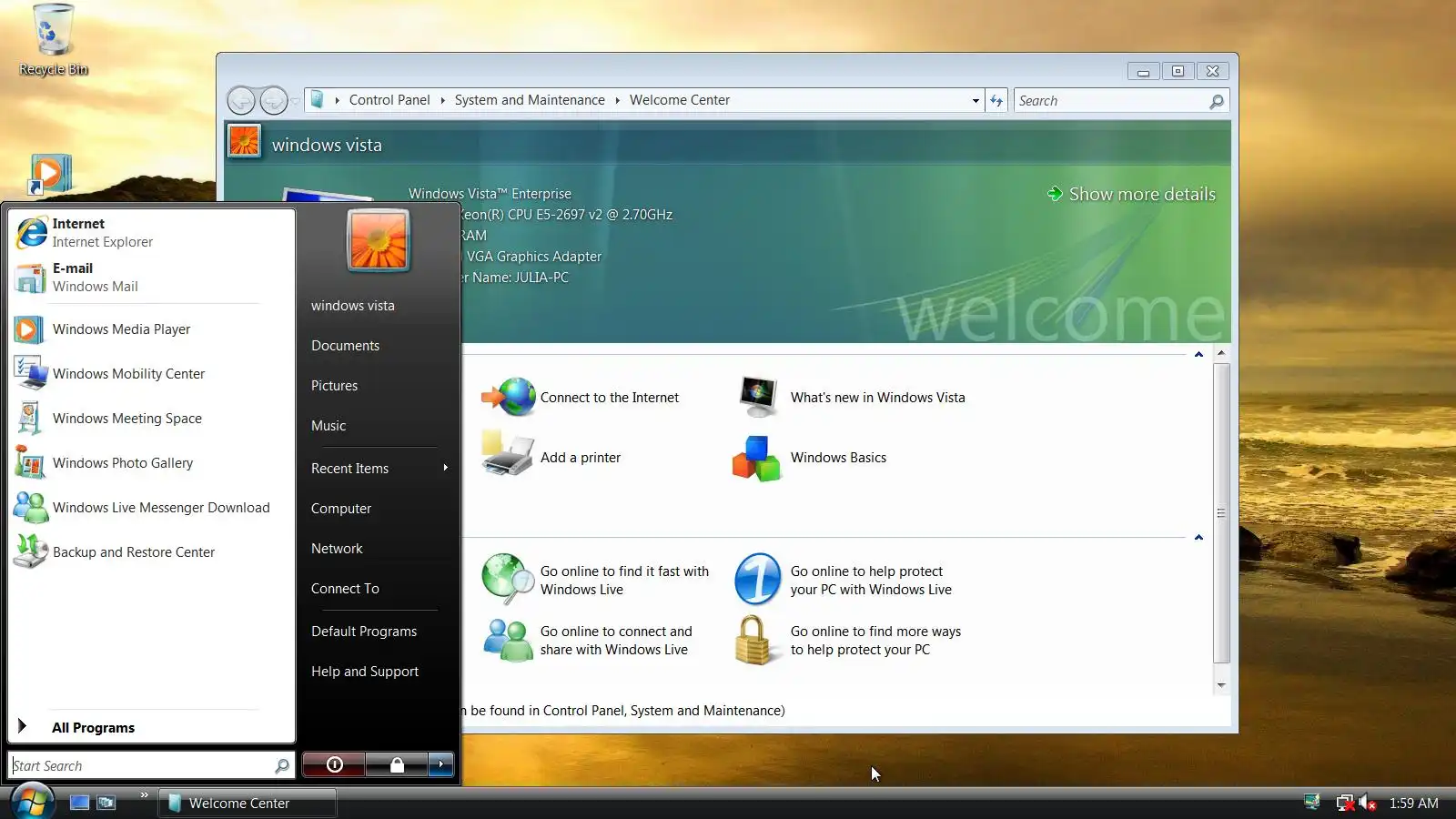This screenshot has width=1456, height=819.
Task: Click the scroll down arrow in Welcome Center
Action: (x=1221, y=685)
